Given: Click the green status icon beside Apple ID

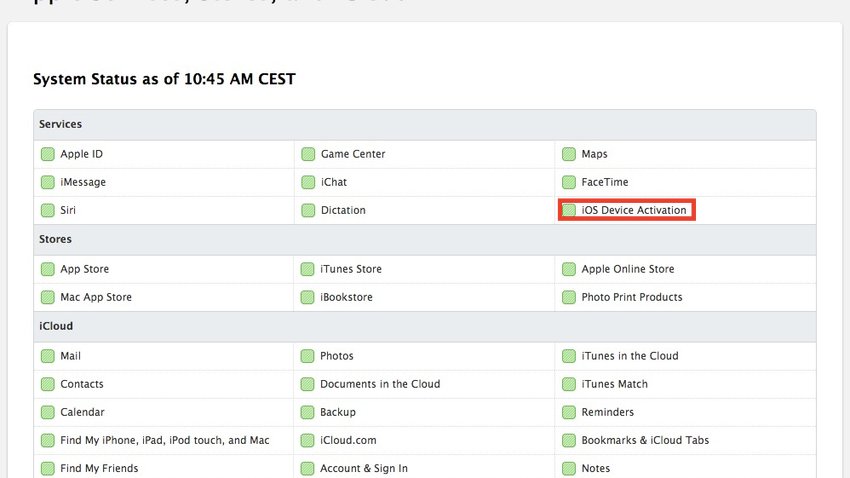Looking at the screenshot, I should [48, 154].
